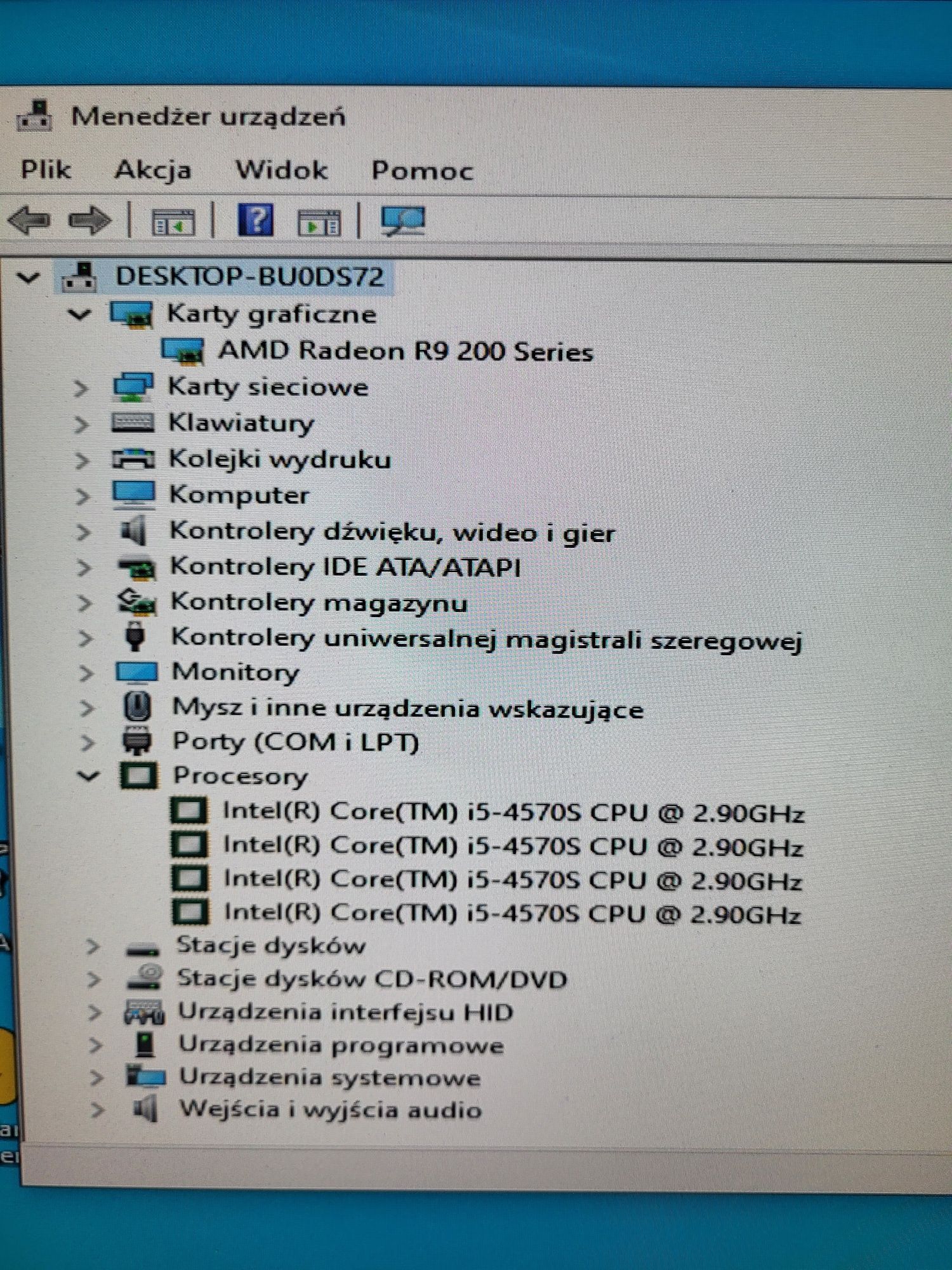
Task: Select Urządzenia programowe label
Action: [341, 1045]
